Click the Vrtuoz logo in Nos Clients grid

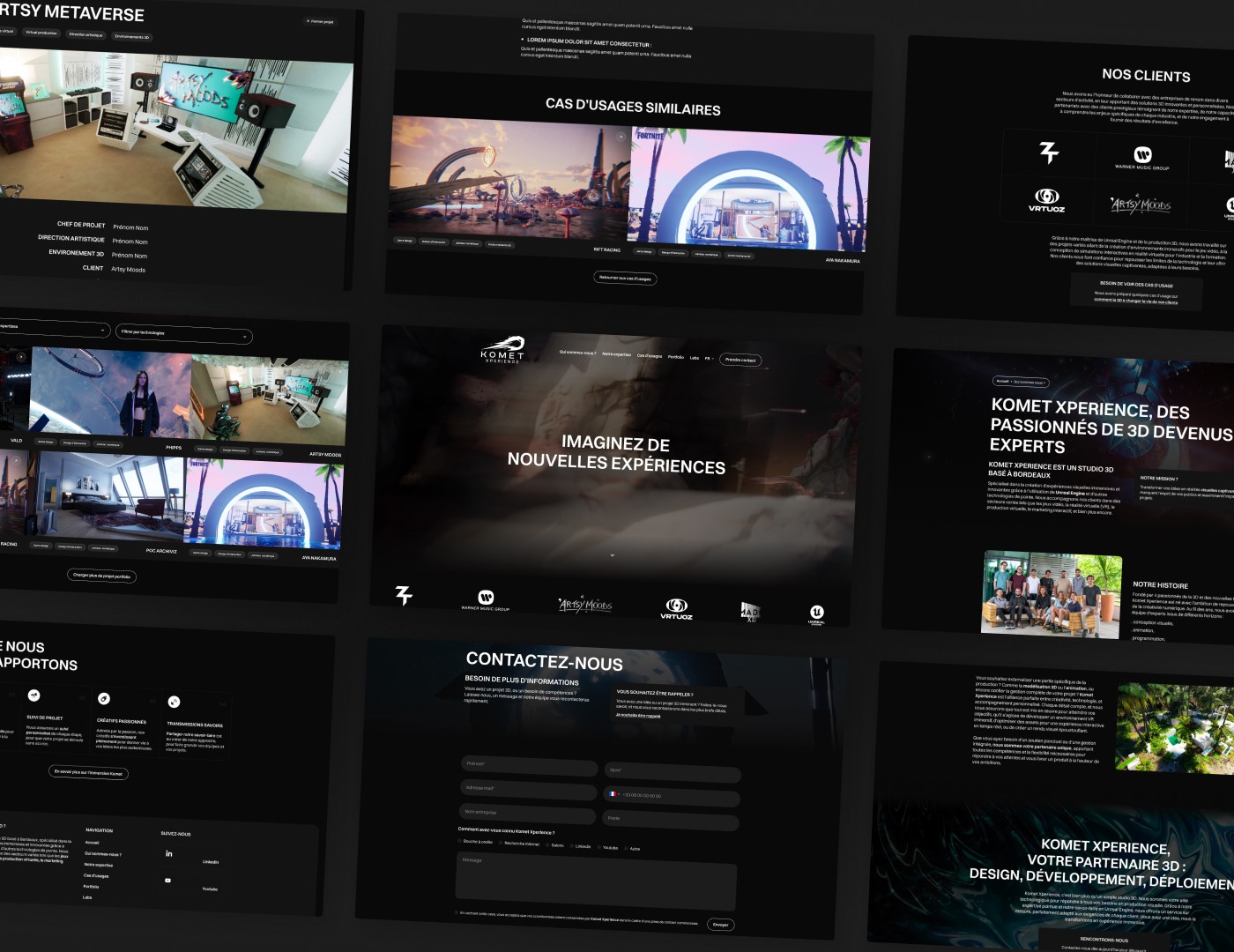click(x=1046, y=200)
